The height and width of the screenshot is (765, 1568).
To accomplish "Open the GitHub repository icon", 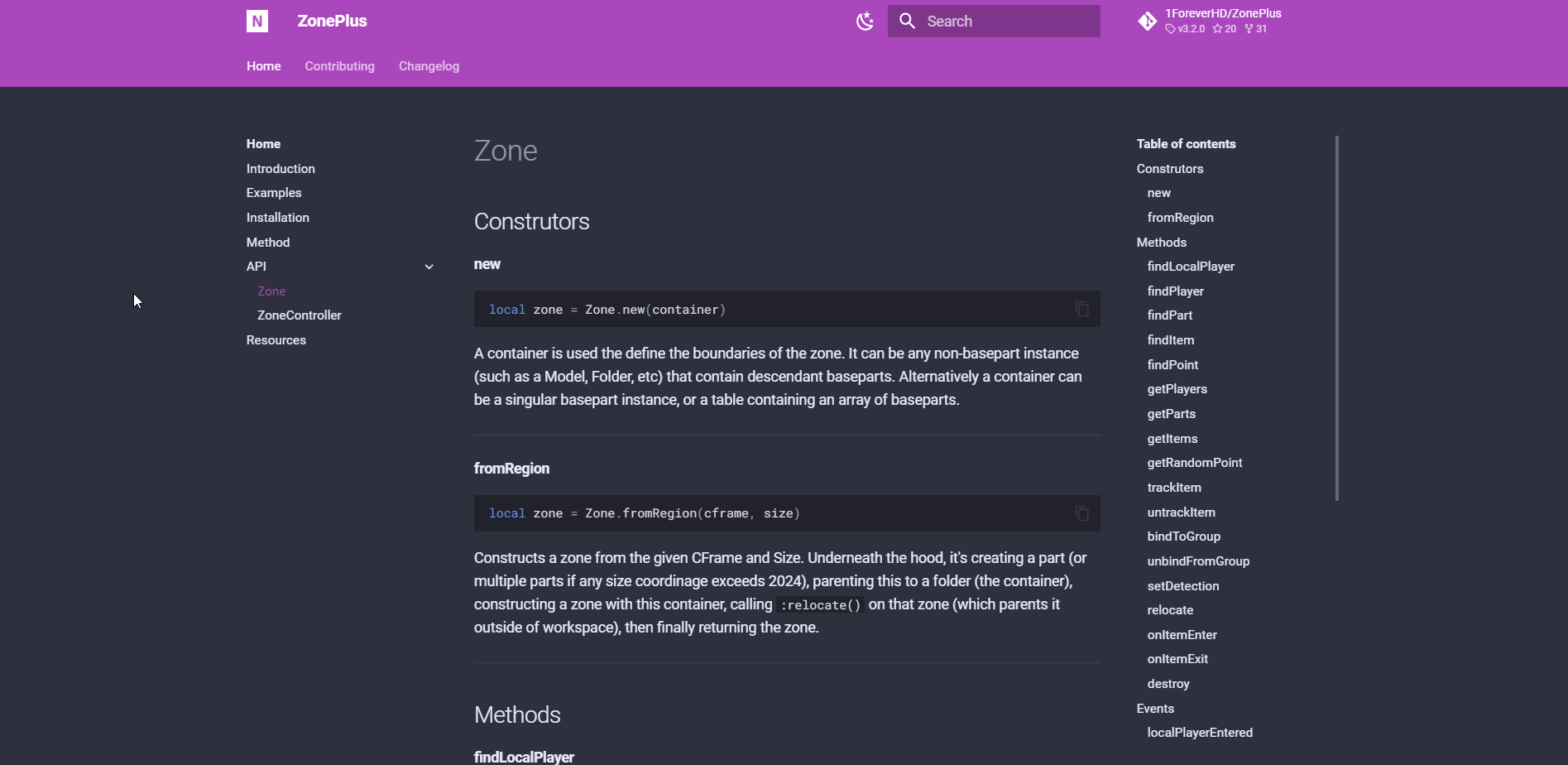I will coord(1148,21).
